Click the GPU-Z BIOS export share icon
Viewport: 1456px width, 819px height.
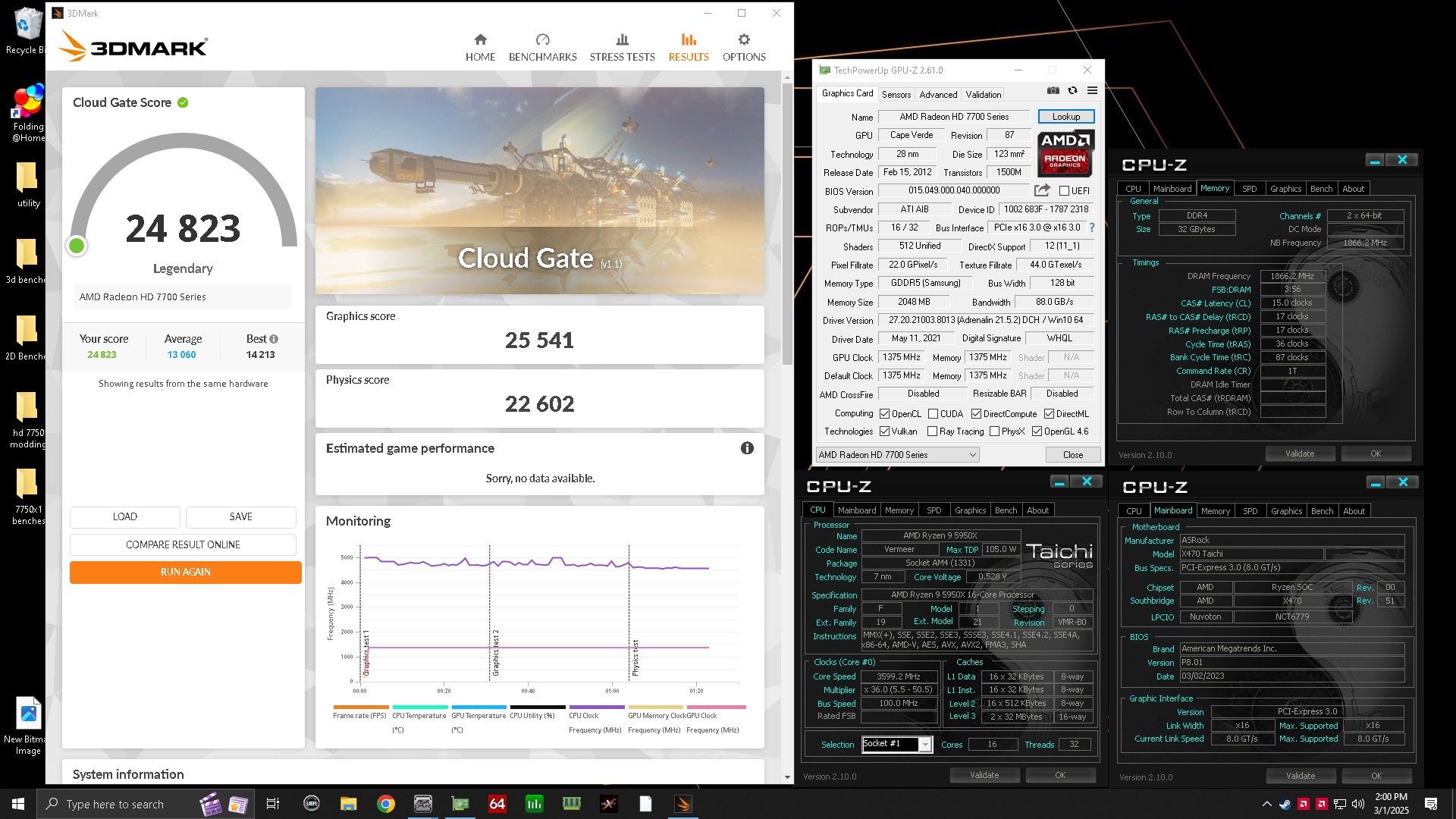(x=1042, y=190)
